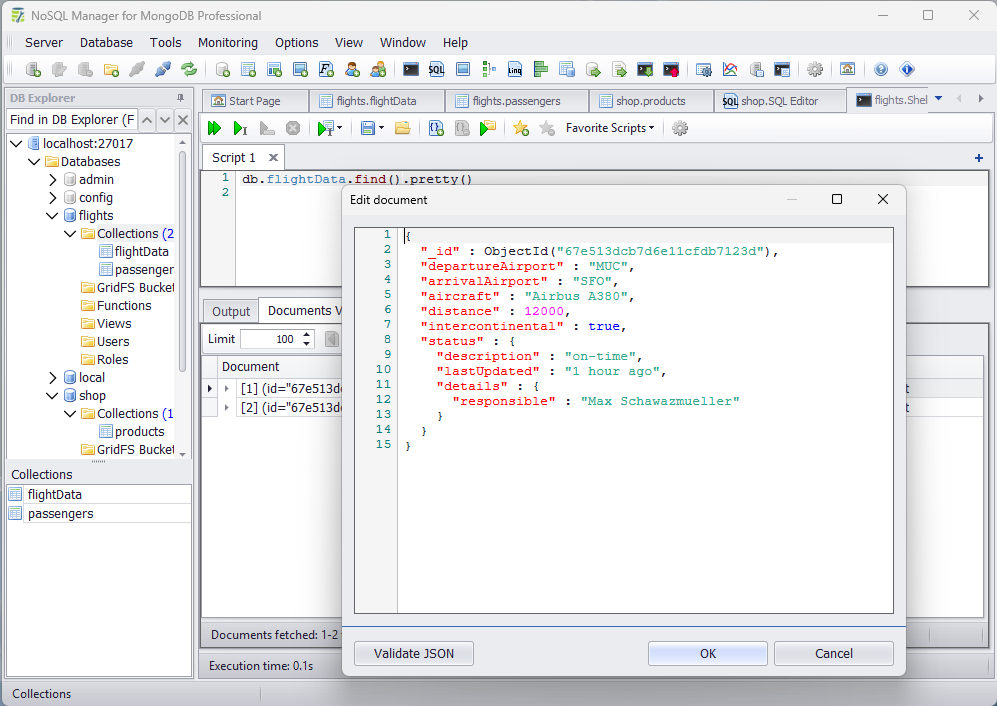Open the Database menu
Image resolution: width=997 pixels, height=706 pixels.
click(106, 43)
